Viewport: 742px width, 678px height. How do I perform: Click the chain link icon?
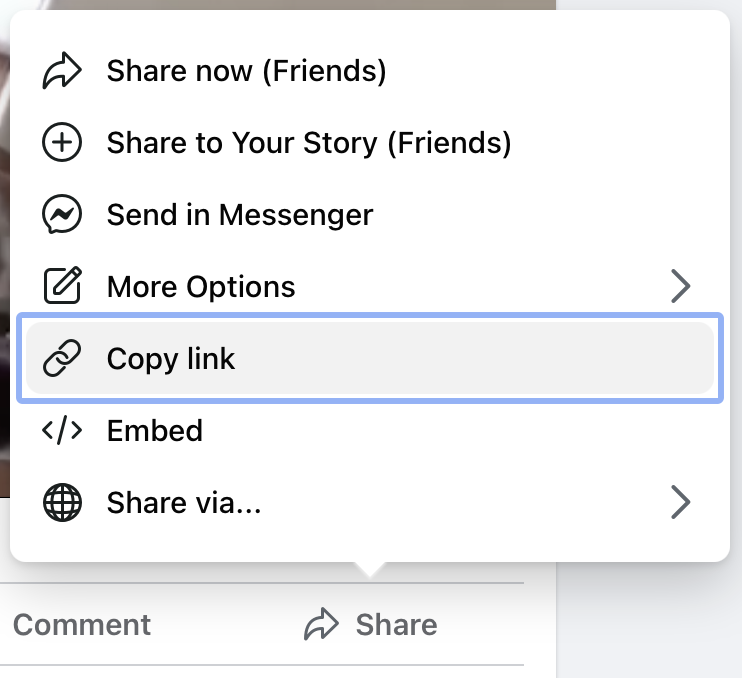pos(62,358)
